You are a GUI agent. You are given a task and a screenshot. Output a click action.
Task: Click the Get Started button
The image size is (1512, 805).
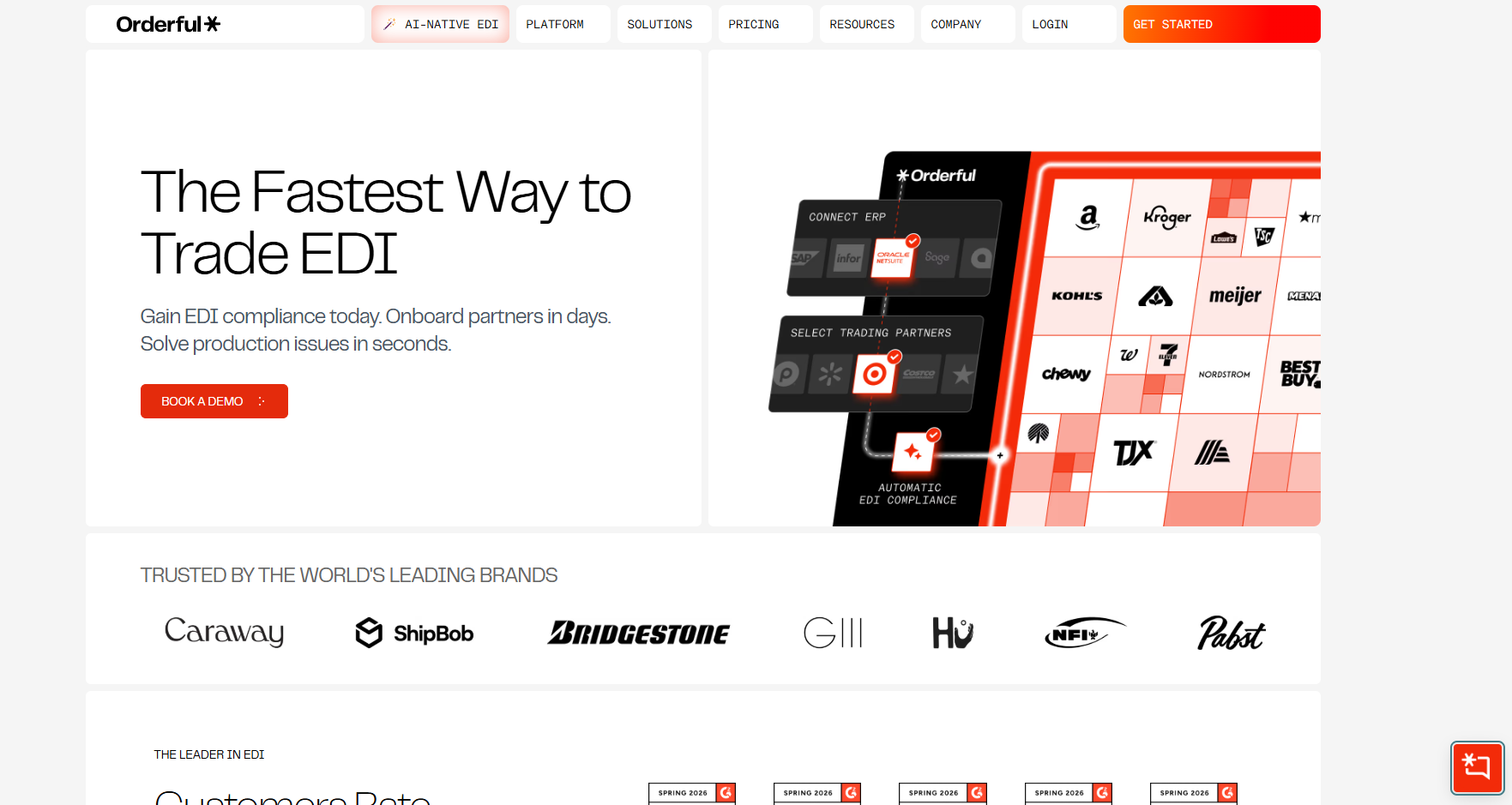1221,24
